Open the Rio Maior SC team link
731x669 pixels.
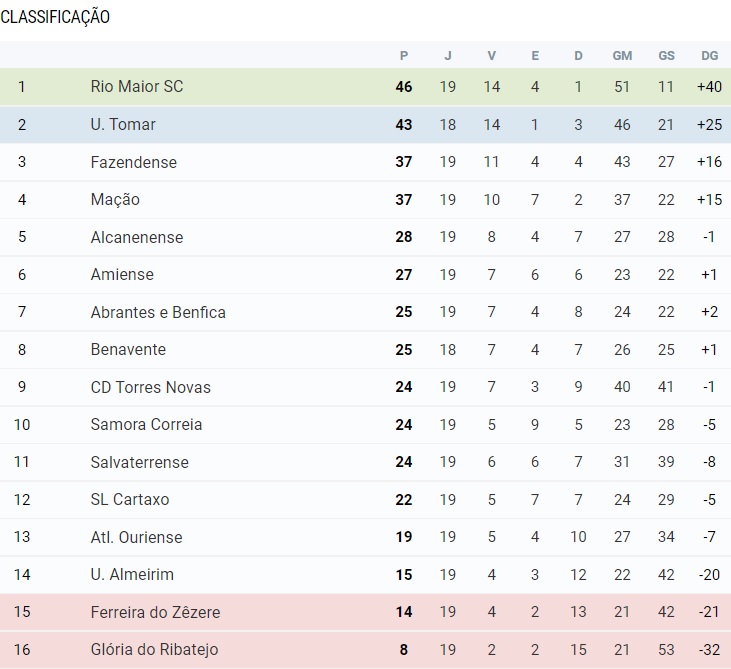(136, 87)
